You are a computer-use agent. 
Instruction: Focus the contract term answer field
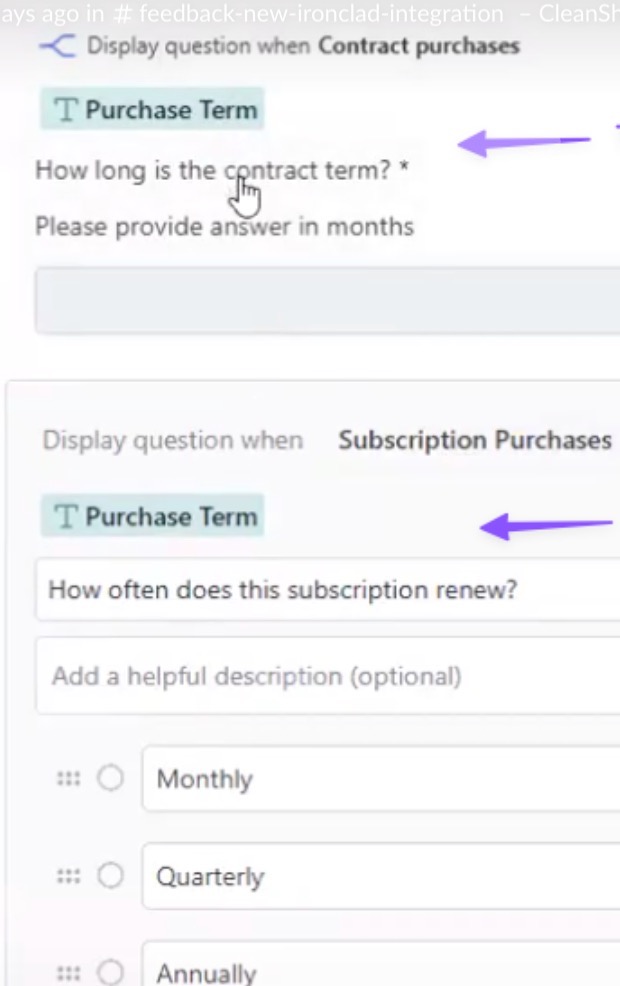point(326,300)
